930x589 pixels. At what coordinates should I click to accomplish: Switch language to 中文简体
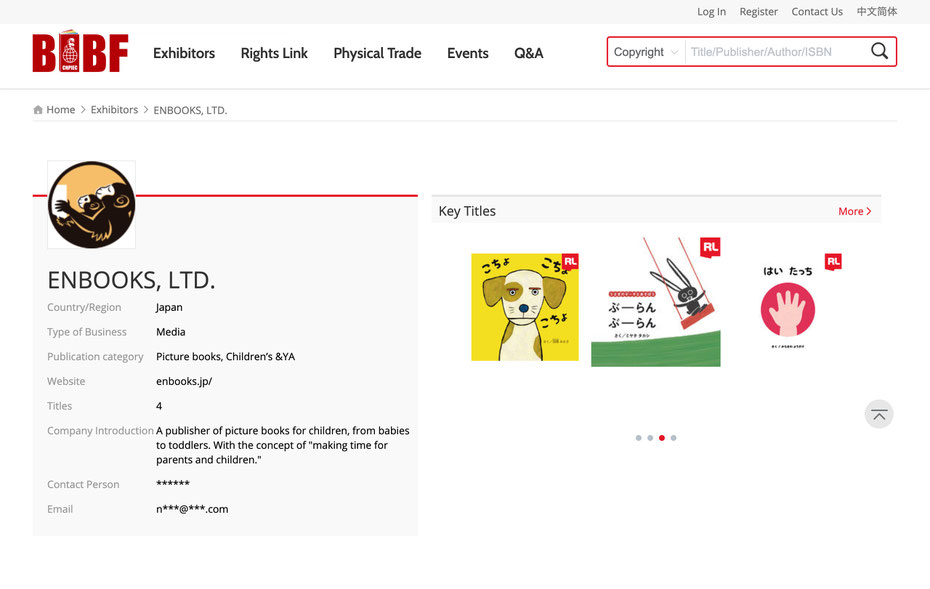877,12
